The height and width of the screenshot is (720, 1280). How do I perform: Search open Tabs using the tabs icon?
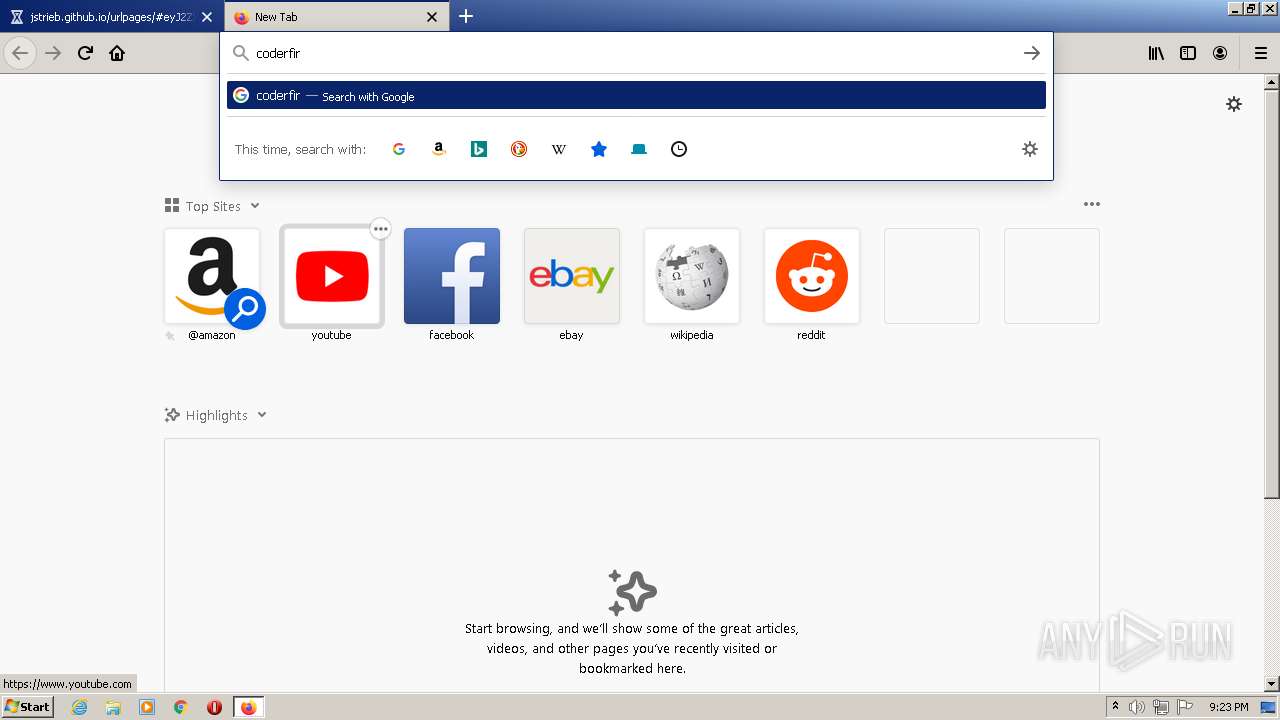639,149
